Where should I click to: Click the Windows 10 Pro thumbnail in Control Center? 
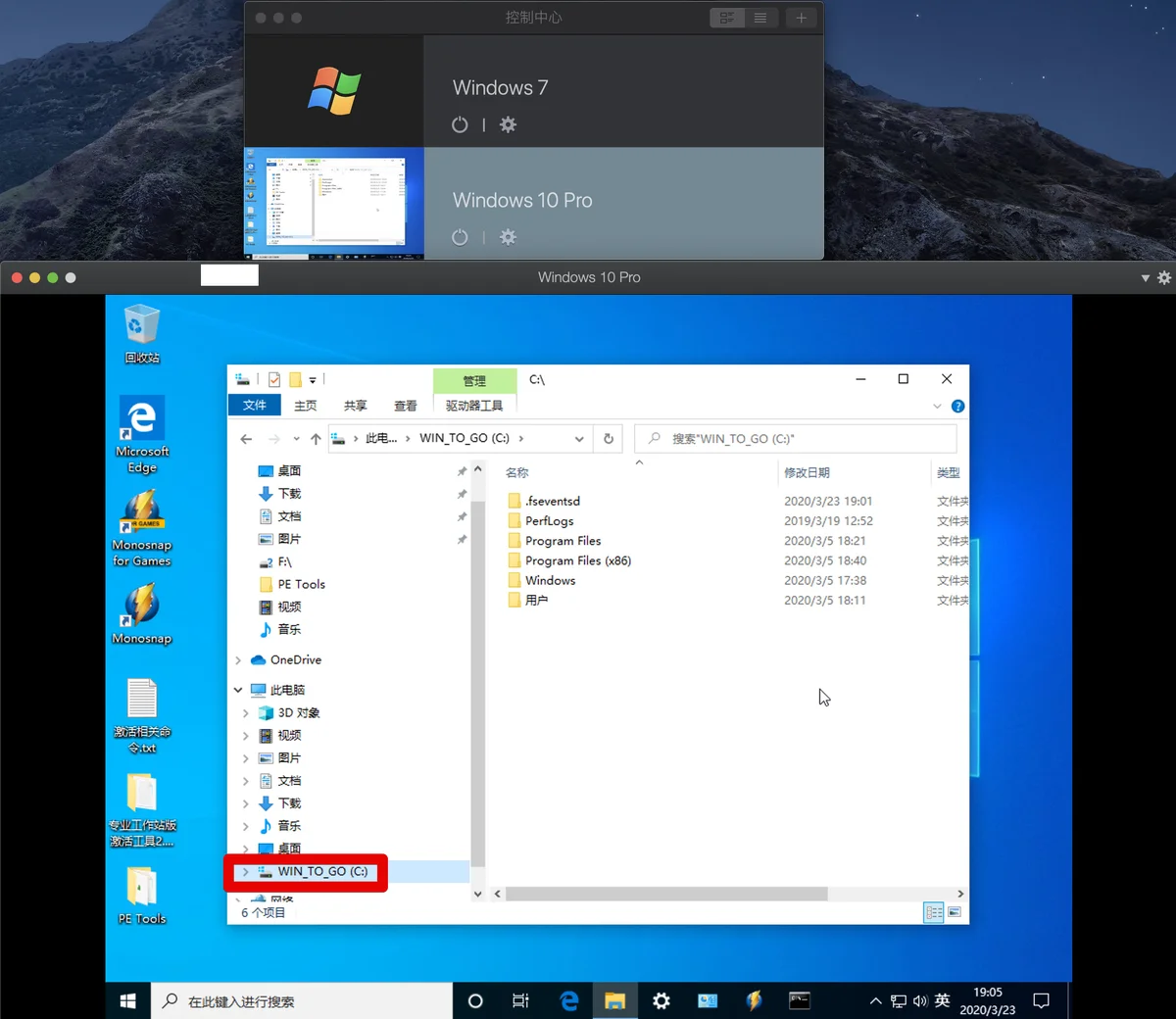pyautogui.click(x=334, y=204)
